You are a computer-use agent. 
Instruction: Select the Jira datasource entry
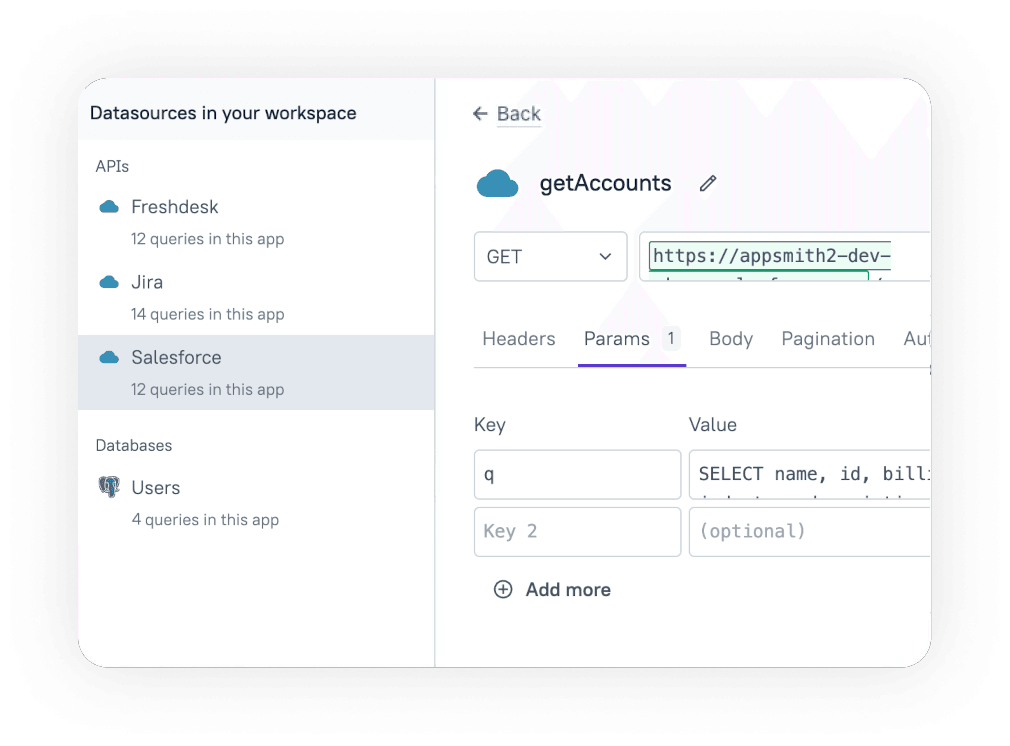tap(147, 282)
